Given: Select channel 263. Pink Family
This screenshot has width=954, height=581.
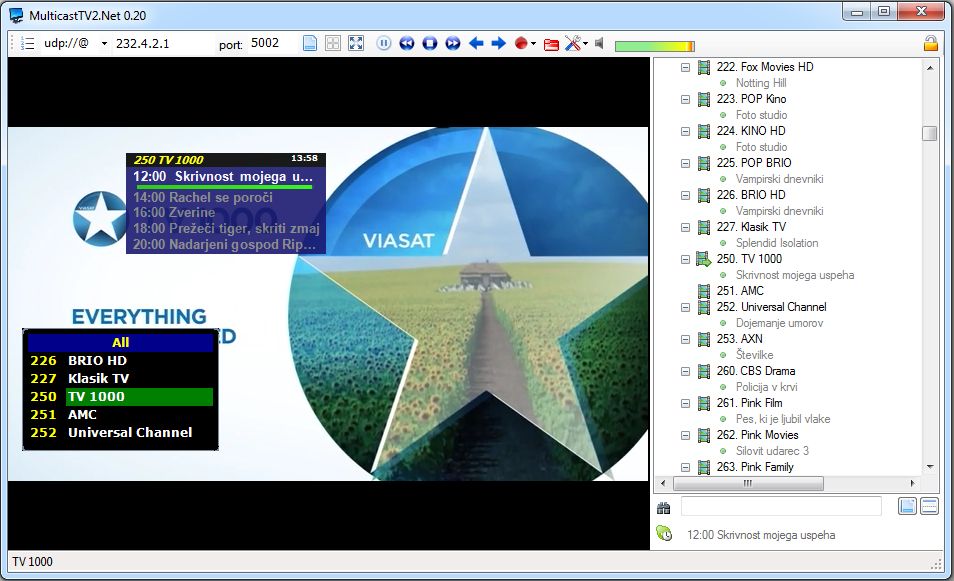Looking at the screenshot, I should (755, 467).
